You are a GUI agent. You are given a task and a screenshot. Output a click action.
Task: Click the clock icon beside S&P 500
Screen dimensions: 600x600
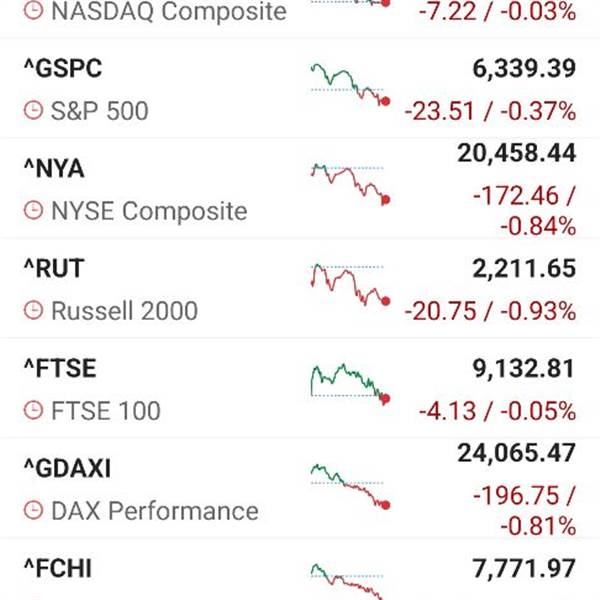(33, 110)
